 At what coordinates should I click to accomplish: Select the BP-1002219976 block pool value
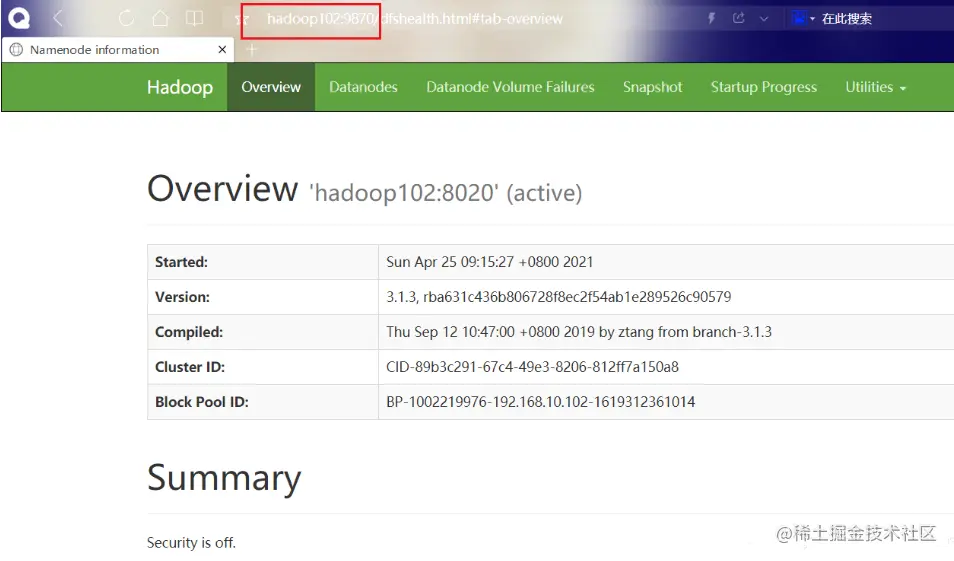540,402
